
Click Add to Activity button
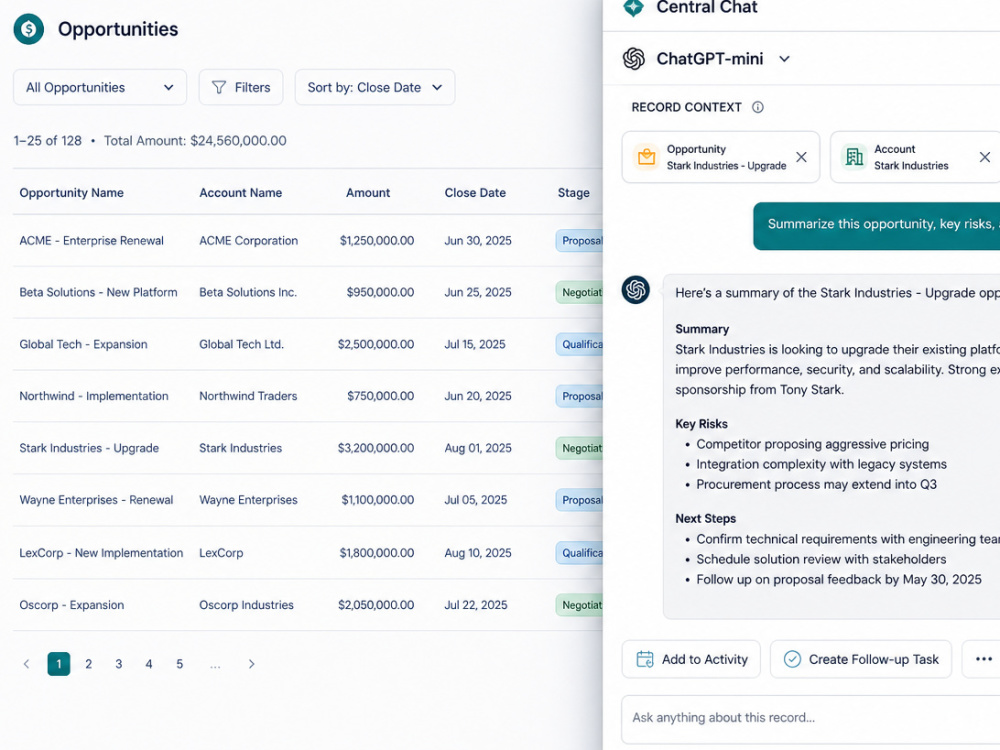pyautogui.click(x=691, y=659)
